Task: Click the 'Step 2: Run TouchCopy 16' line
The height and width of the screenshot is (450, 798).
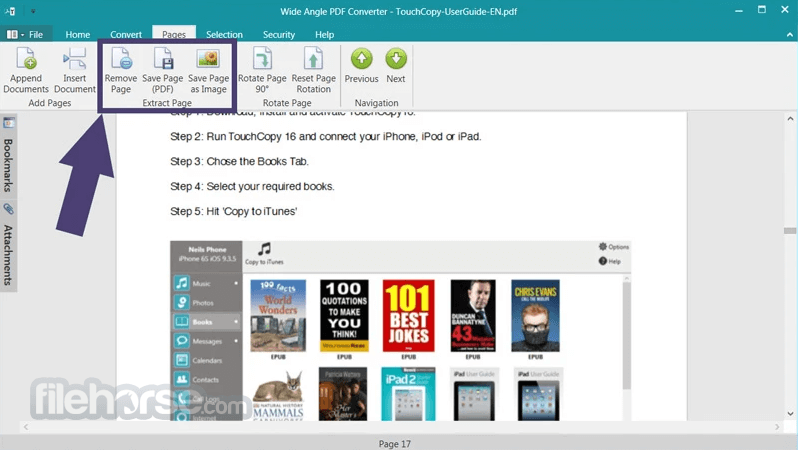Action: 326,136
